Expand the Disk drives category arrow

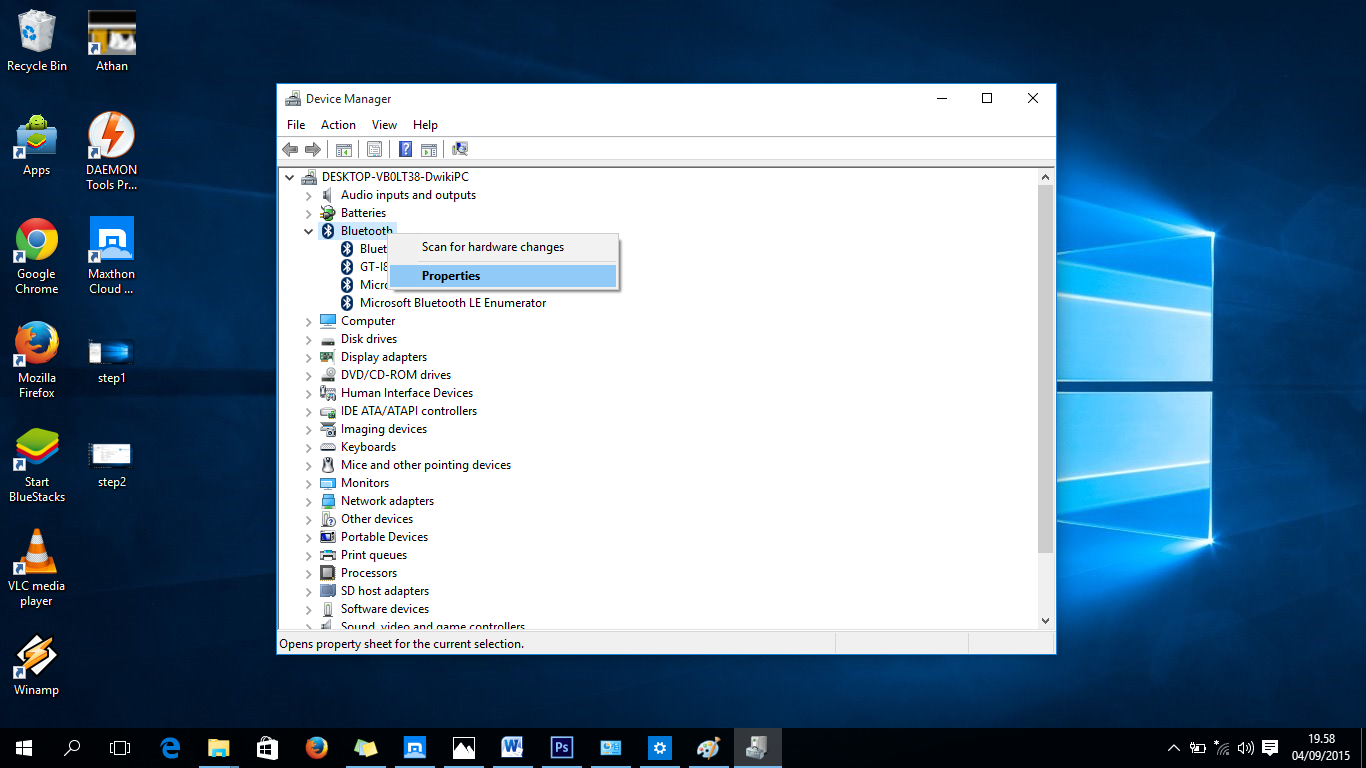(309, 339)
